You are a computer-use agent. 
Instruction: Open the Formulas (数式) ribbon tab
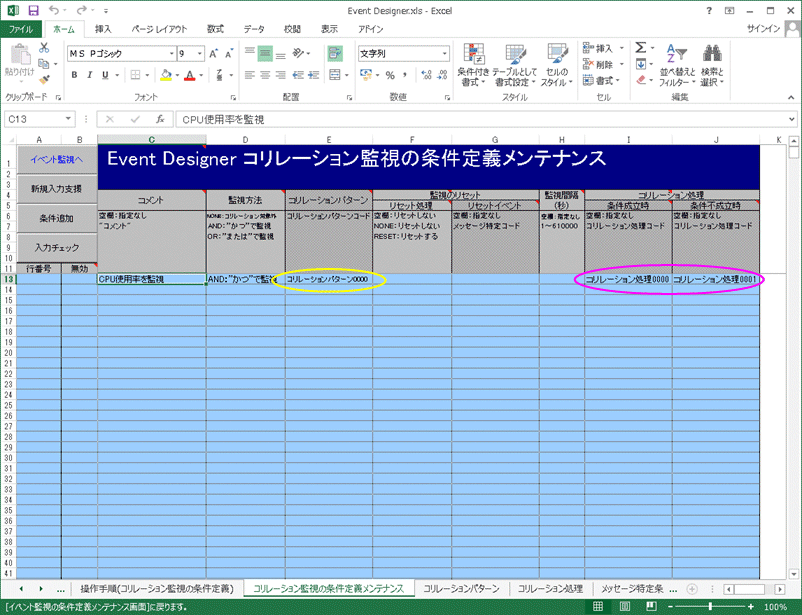coord(215,29)
